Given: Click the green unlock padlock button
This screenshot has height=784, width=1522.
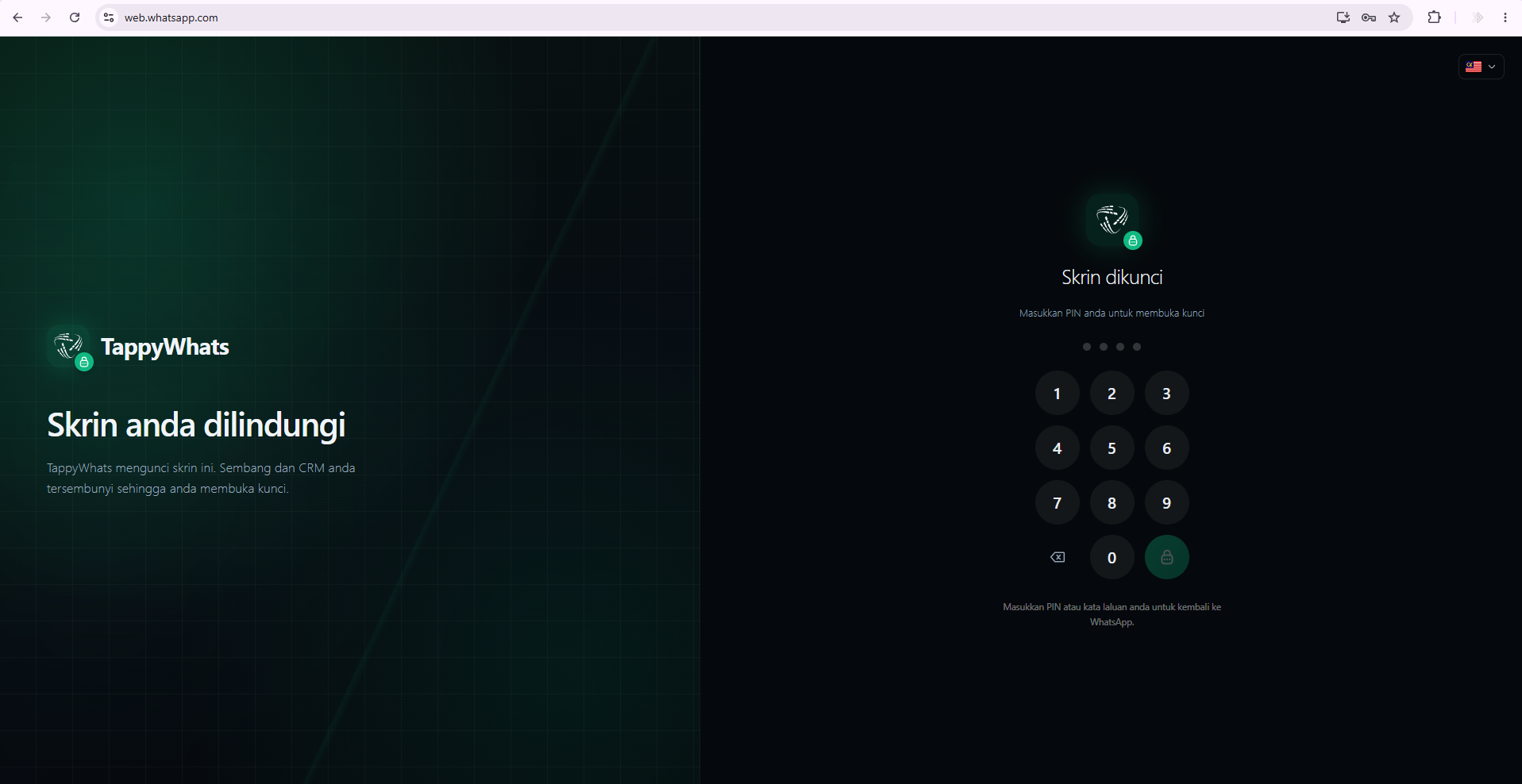Looking at the screenshot, I should (x=1166, y=557).
